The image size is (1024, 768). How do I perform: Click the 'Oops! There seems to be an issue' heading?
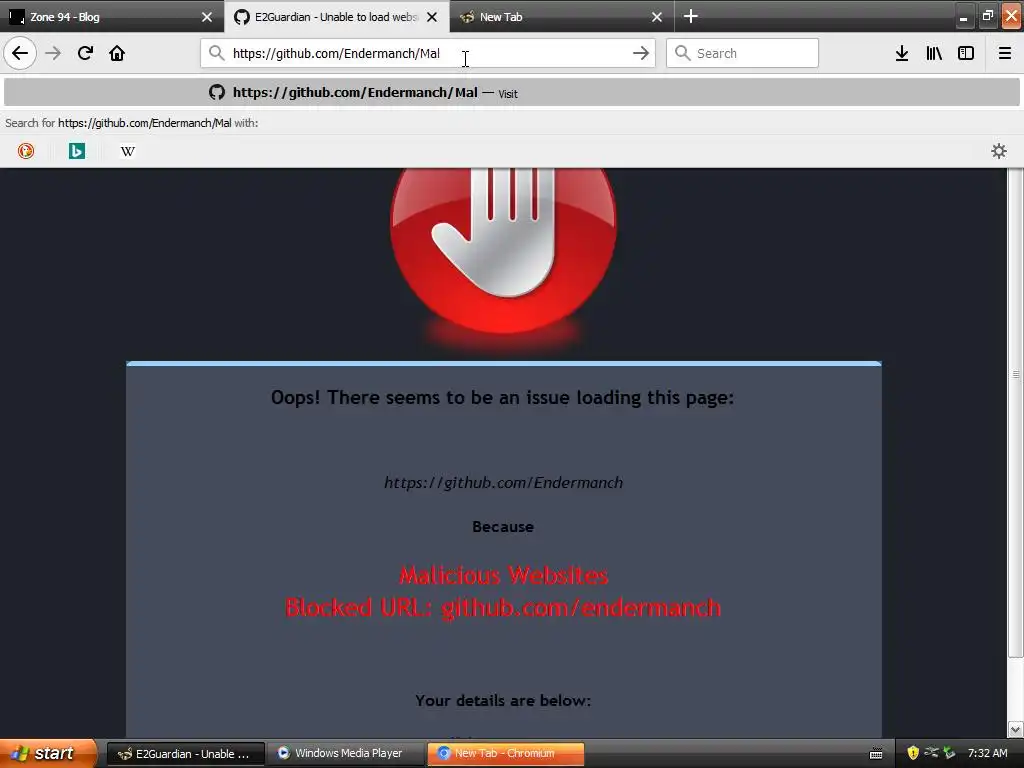503,398
